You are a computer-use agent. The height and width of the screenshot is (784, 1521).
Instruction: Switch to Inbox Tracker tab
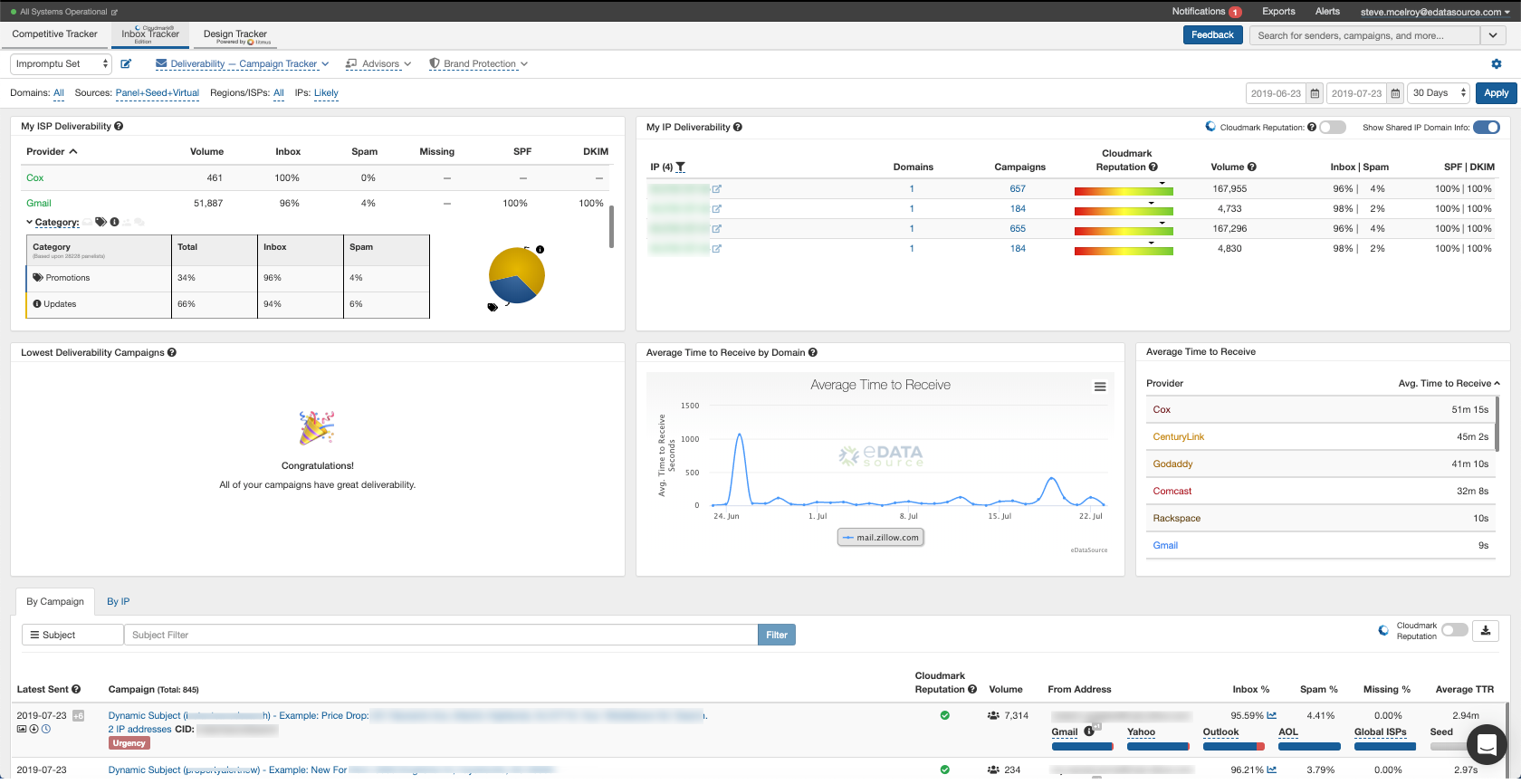(x=150, y=34)
